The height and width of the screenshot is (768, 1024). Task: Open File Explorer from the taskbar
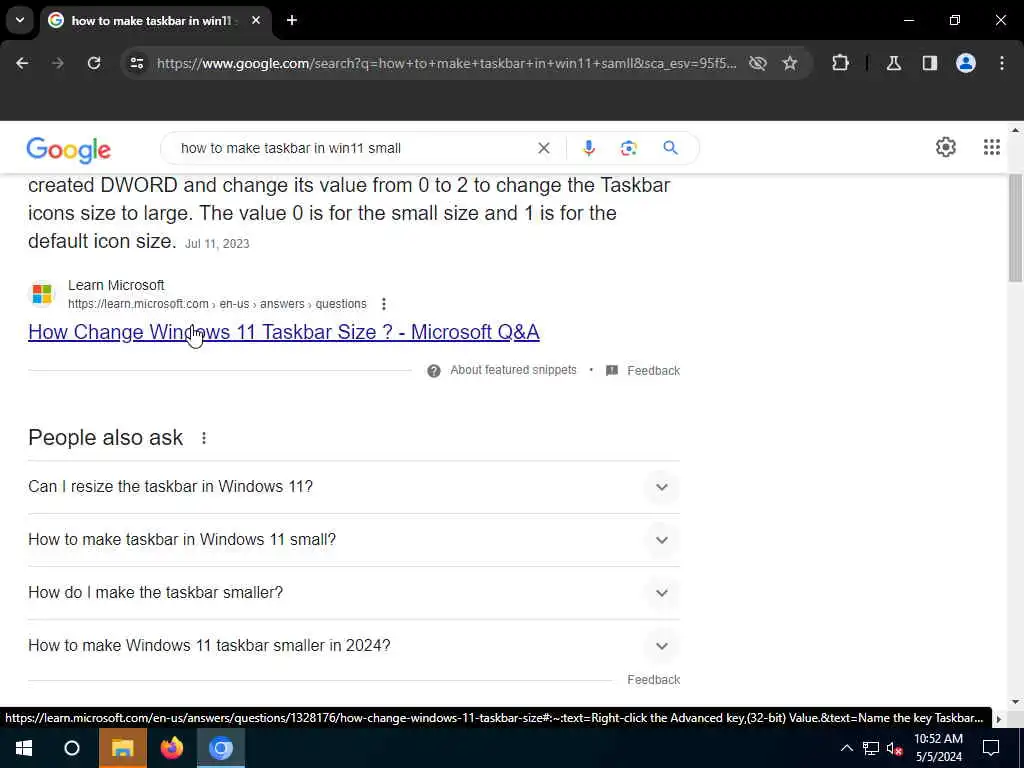point(122,748)
